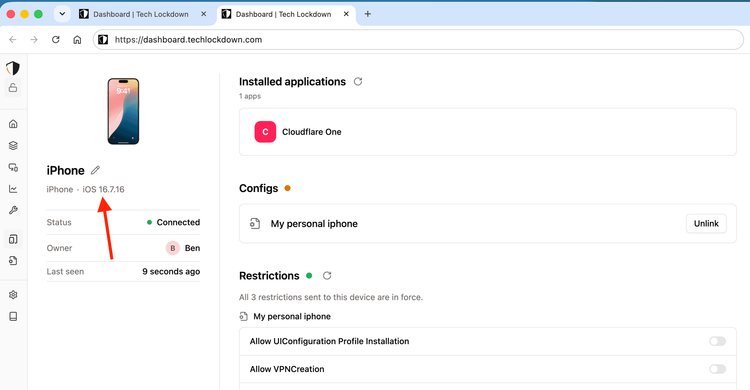Switch to first Dashboard | Tech Lockdown tab
Viewport: 750px width, 390px height.
[x=141, y=14]
